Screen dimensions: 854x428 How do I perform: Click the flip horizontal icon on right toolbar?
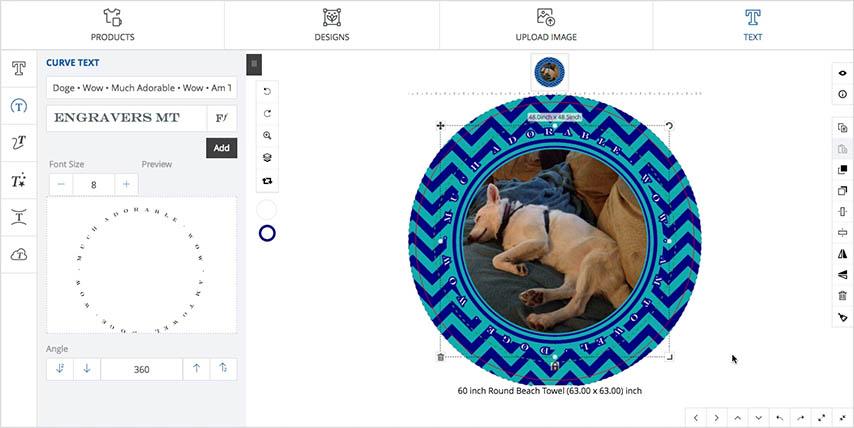(x=843, y=254)
